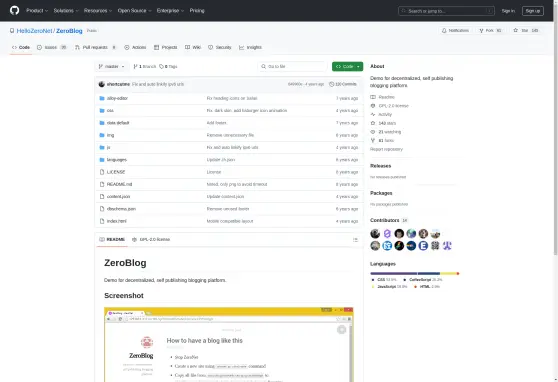
Task: Select the GPL-2.0 license tab
Action: [x=151, y=240]
